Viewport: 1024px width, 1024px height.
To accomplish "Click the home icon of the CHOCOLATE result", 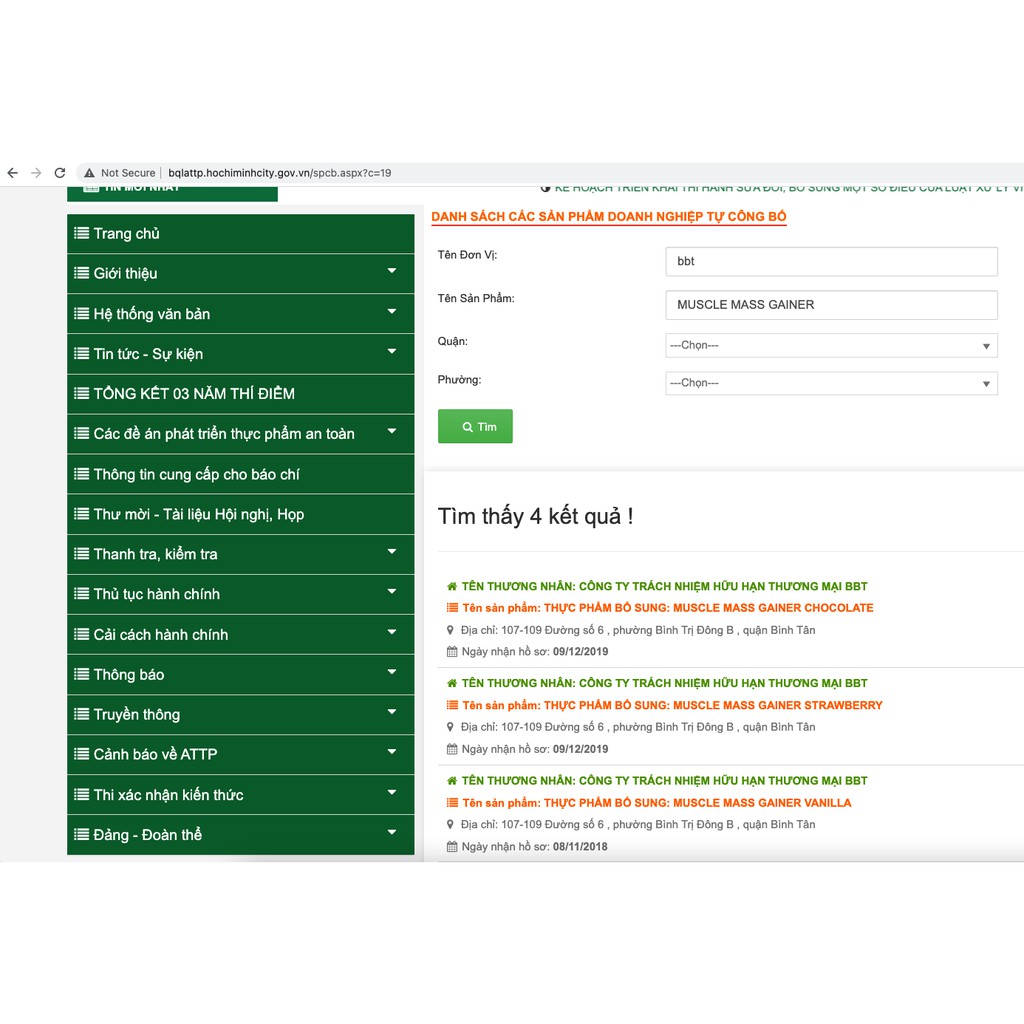I will 452,586.
